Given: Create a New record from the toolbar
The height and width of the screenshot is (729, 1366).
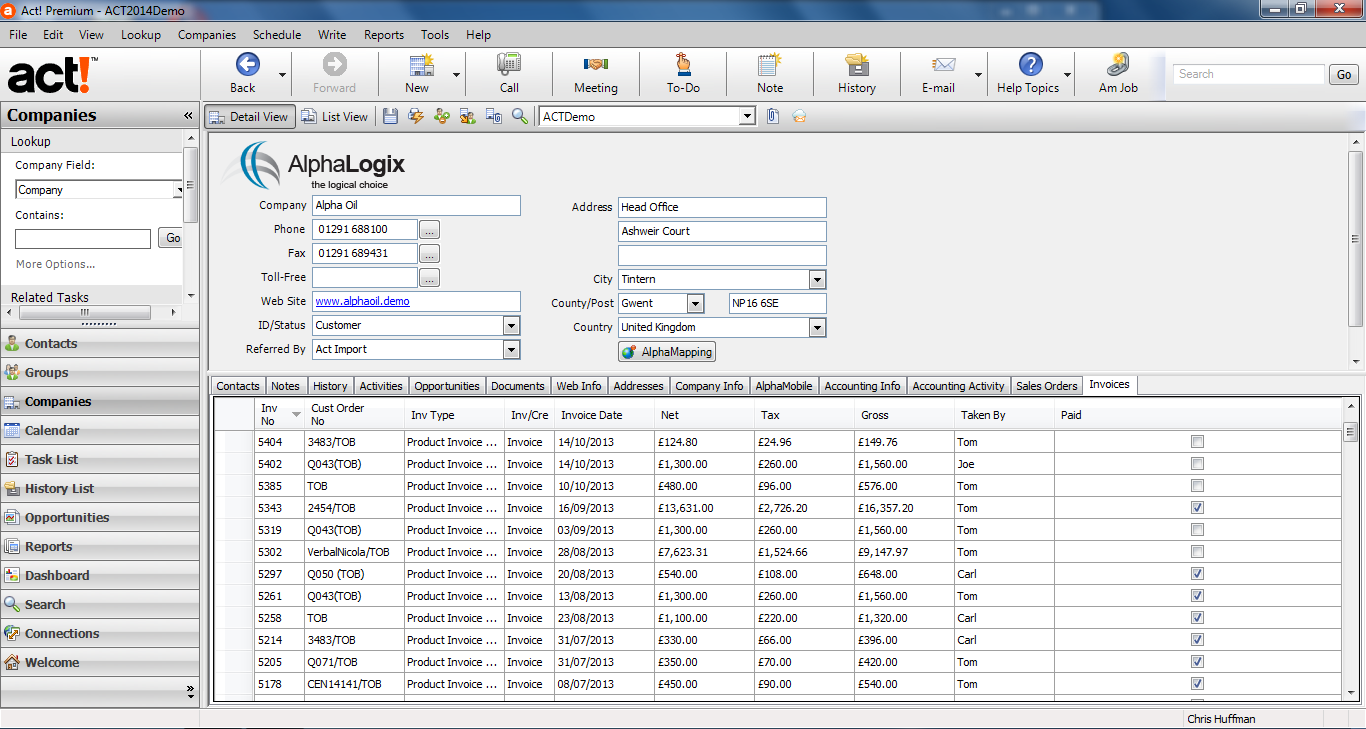Looking at the screenshot, I should tap(418, 73).
